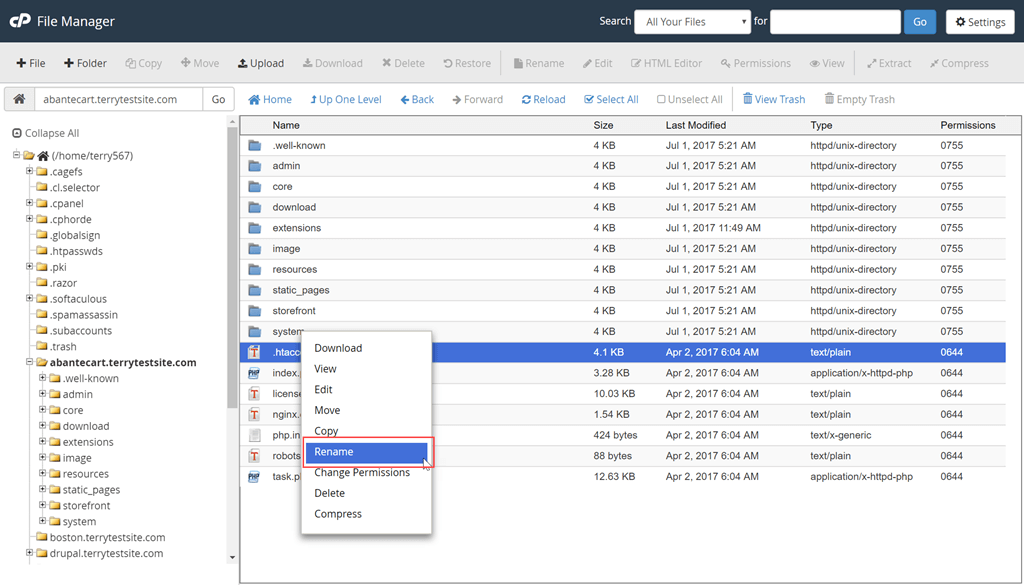
Task: Click Go next to path field
Action: [218, 99]
